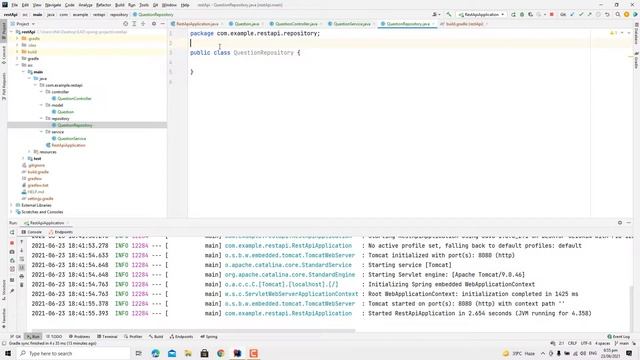Toggle the Problems tool window button

[x=79, y=337]
